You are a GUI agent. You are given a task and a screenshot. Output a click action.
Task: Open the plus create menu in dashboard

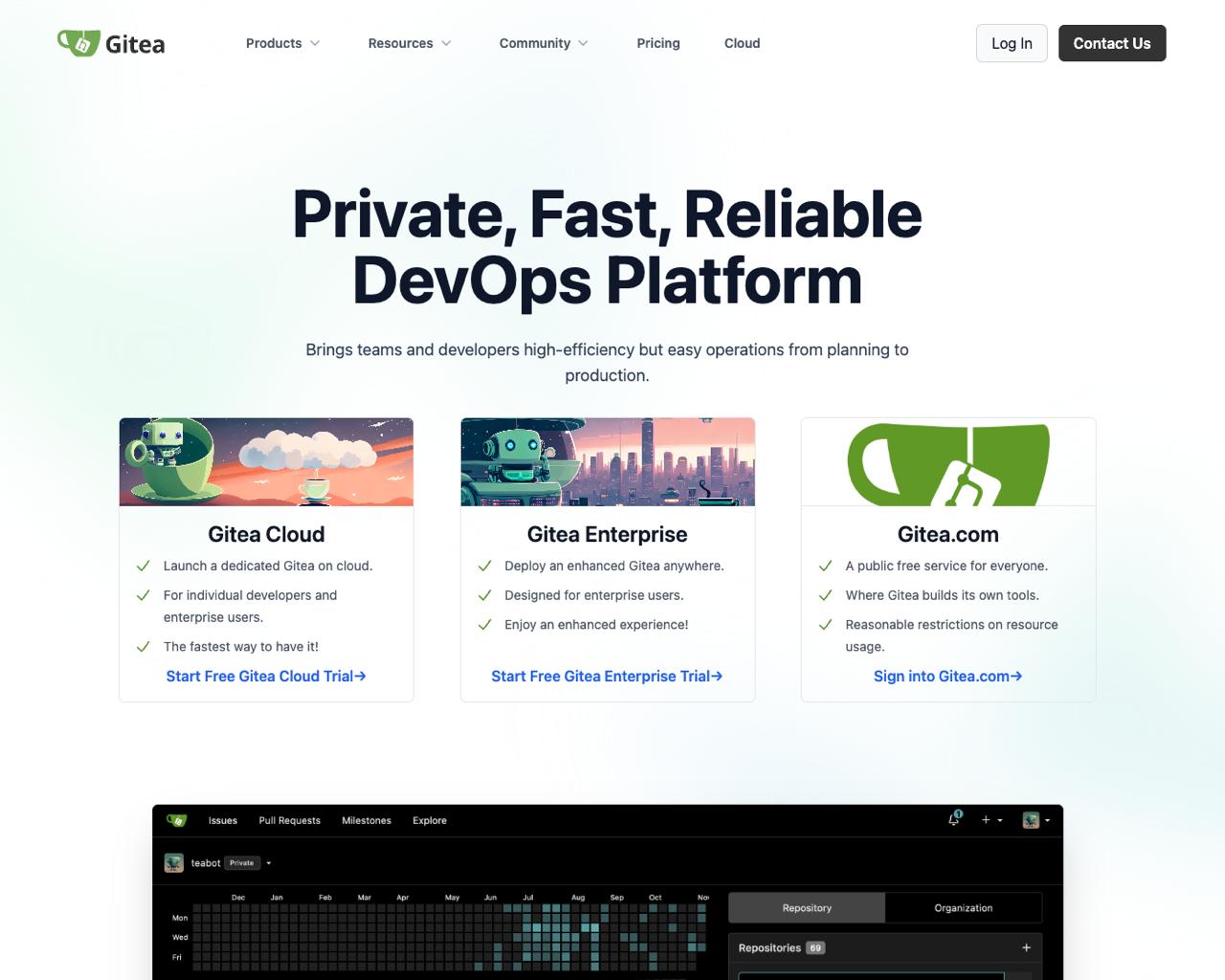pyautogui.click(x=991, y=820)
